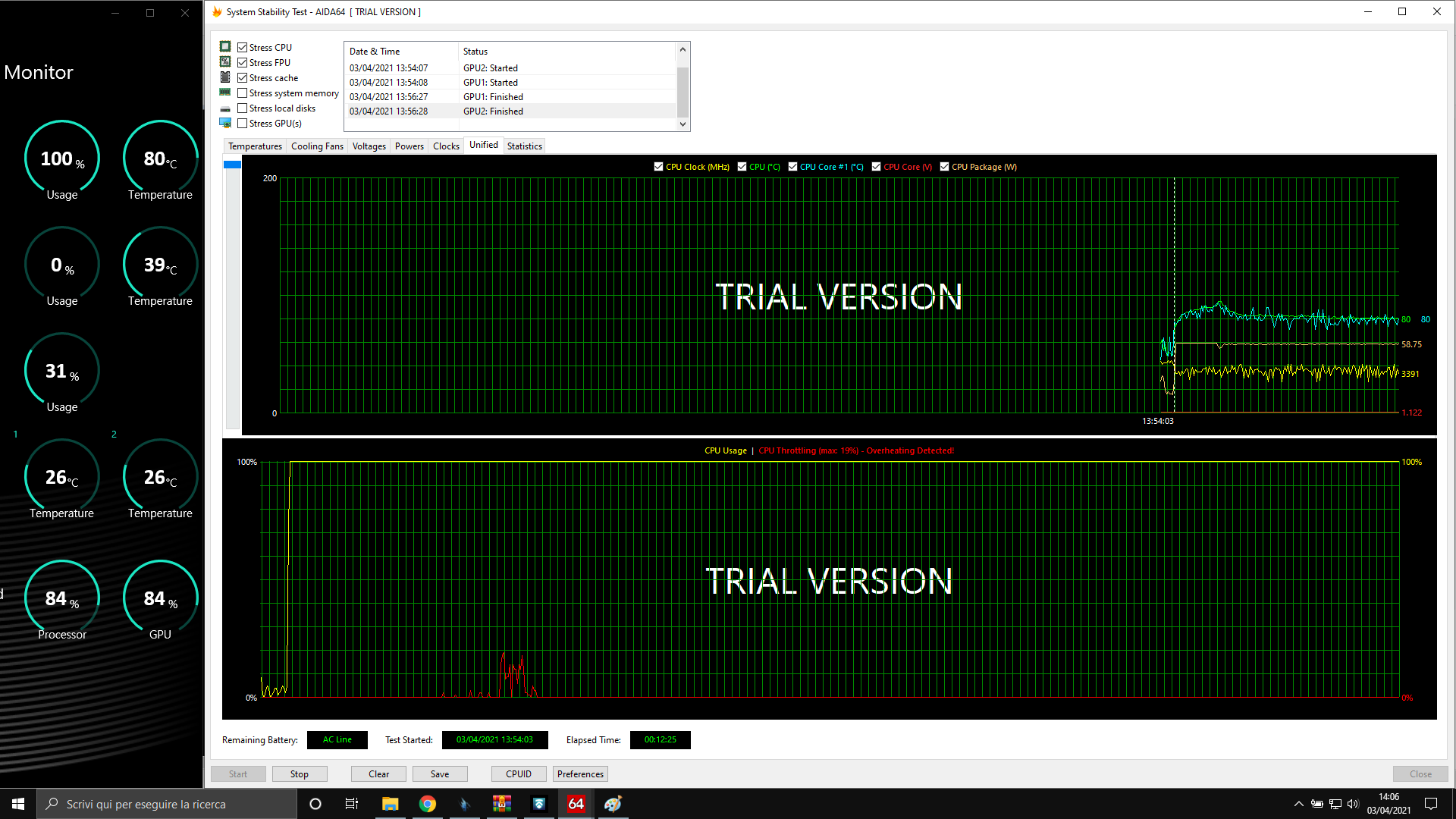The width and height of the screenshot is (1456, 819).
Task: Toggle CPU Package (W) graph checkbox
Action: pos(944,167)
